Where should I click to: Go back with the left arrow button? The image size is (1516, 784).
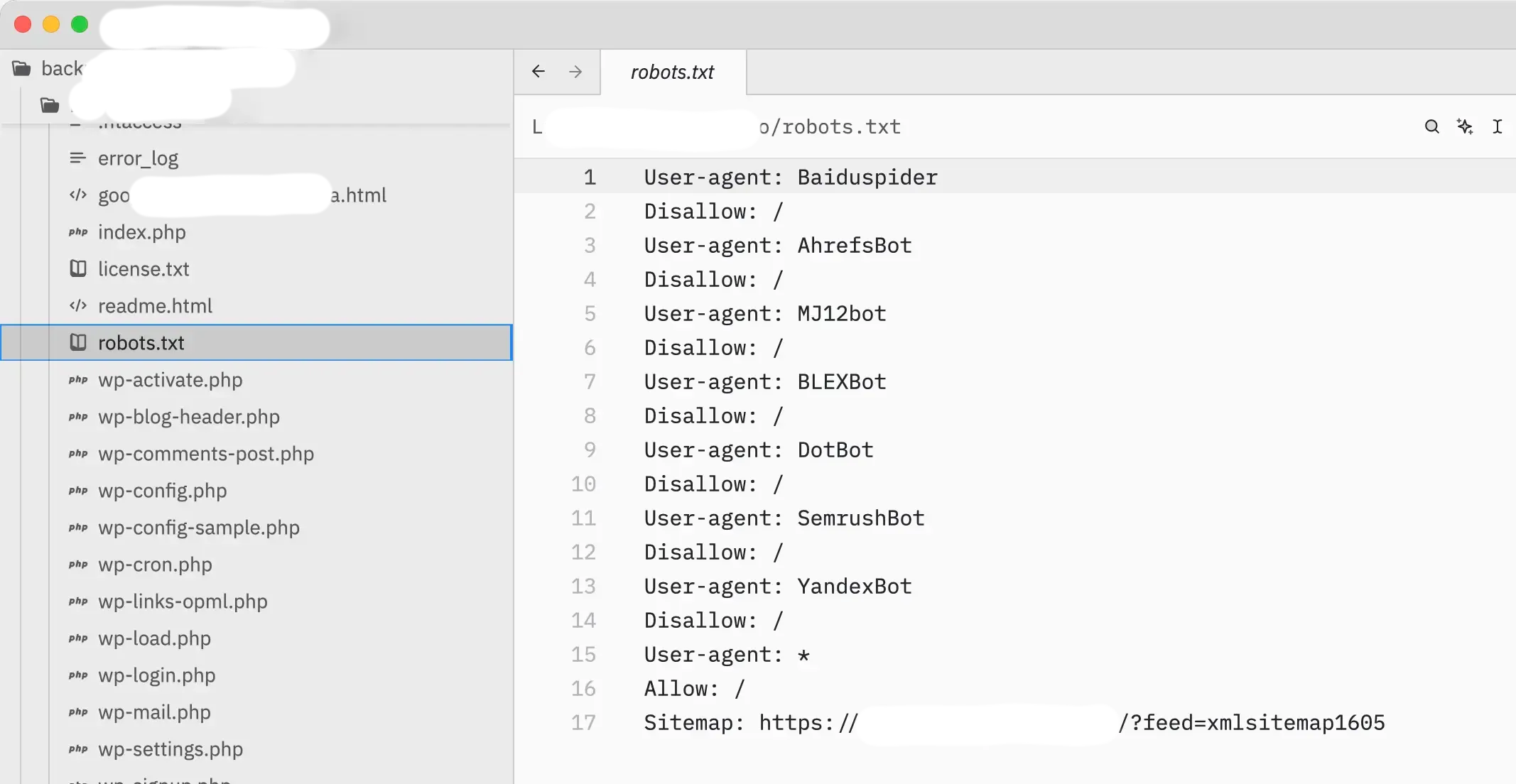coord(538,72)
